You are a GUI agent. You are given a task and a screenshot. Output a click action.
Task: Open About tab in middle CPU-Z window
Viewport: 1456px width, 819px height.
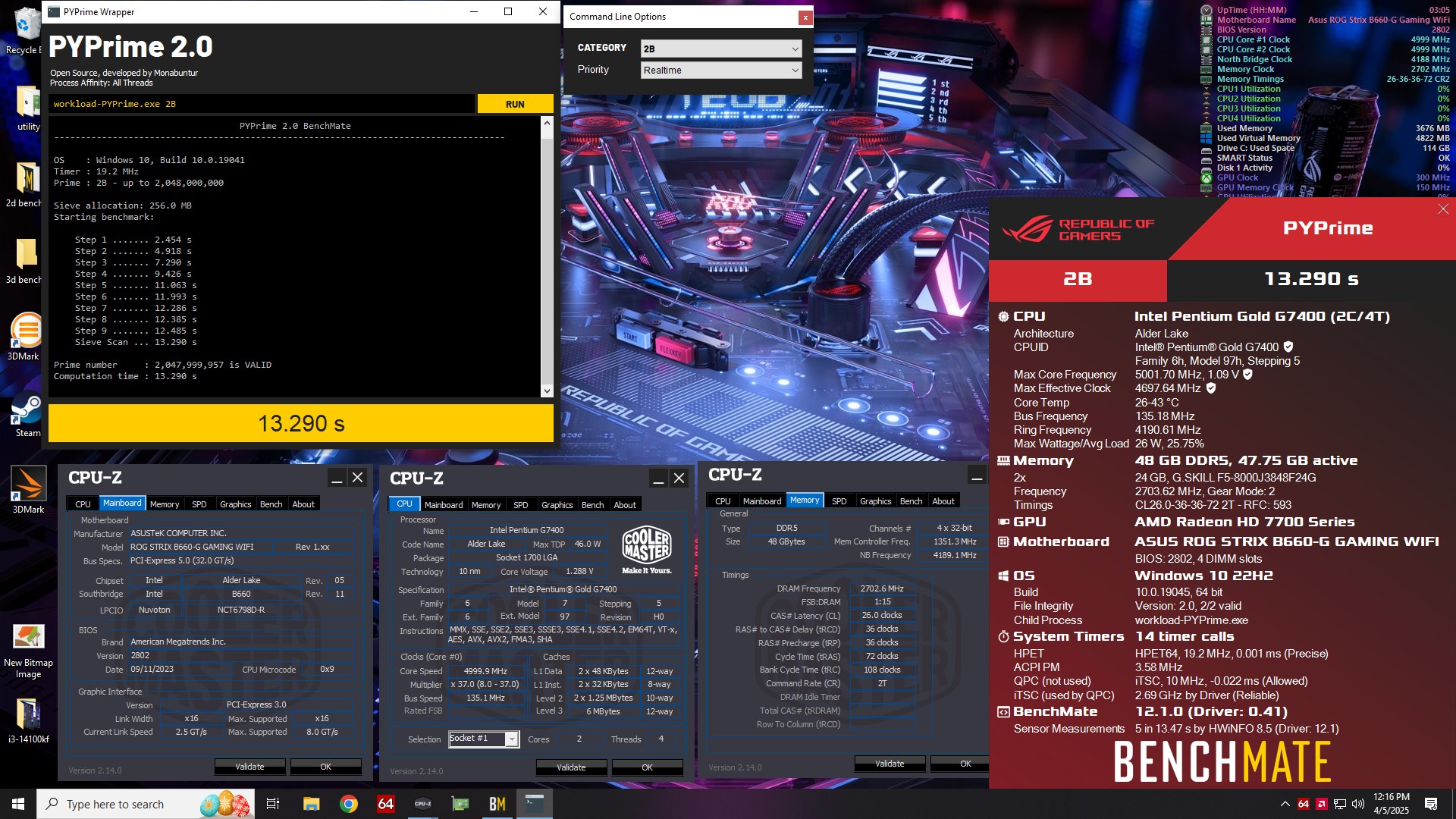tap(625, 505)
